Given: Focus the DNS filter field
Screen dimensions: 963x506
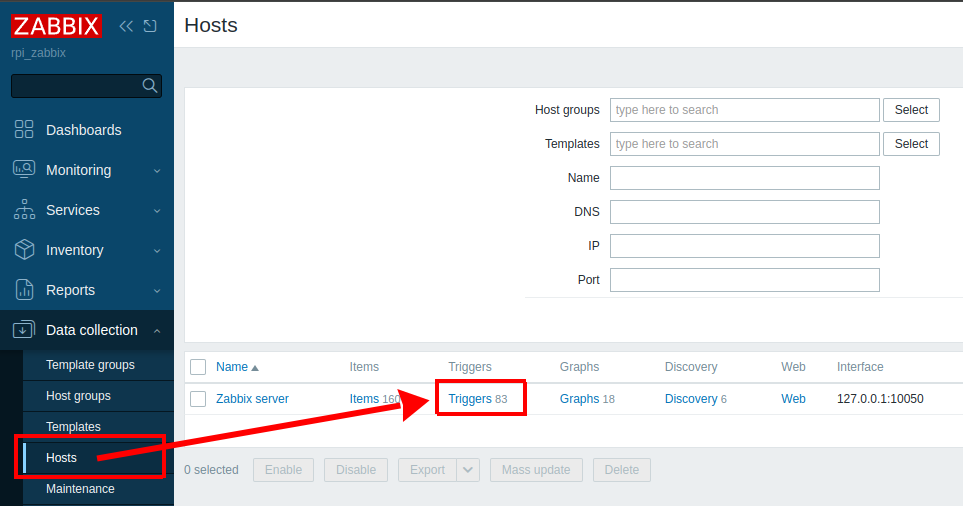Looking at the screenshot, I should 745,212.
